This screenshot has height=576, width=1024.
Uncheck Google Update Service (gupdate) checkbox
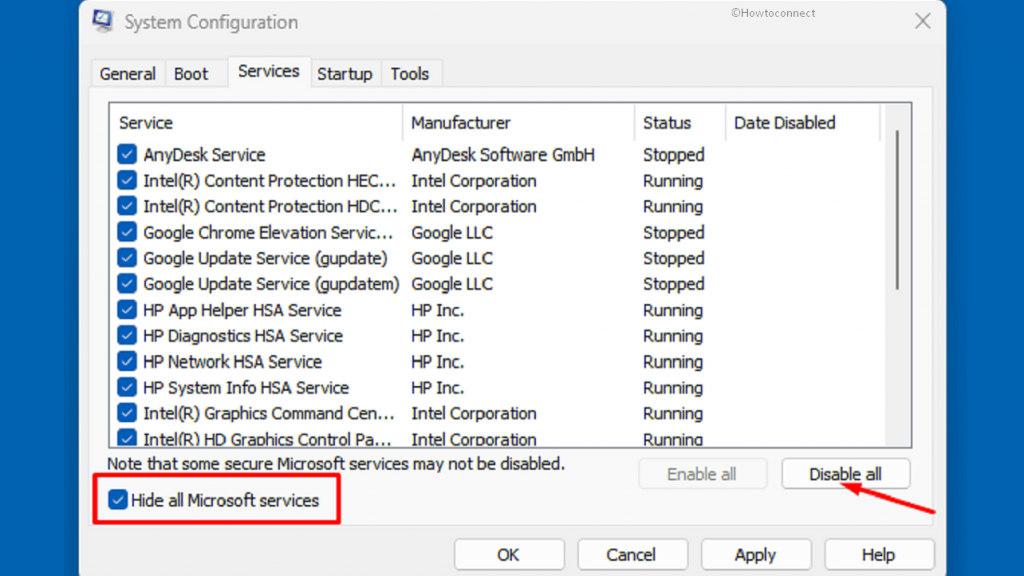127,258
